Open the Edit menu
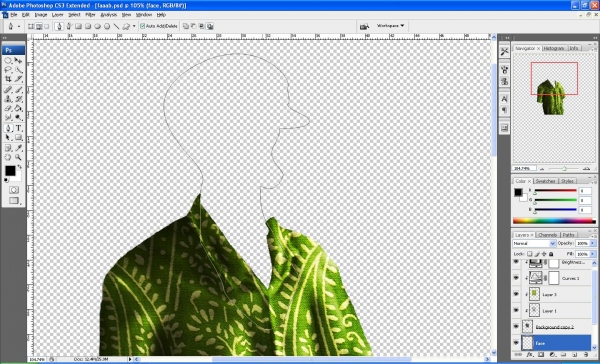The image size is (600, 364). tap(25, 15)
